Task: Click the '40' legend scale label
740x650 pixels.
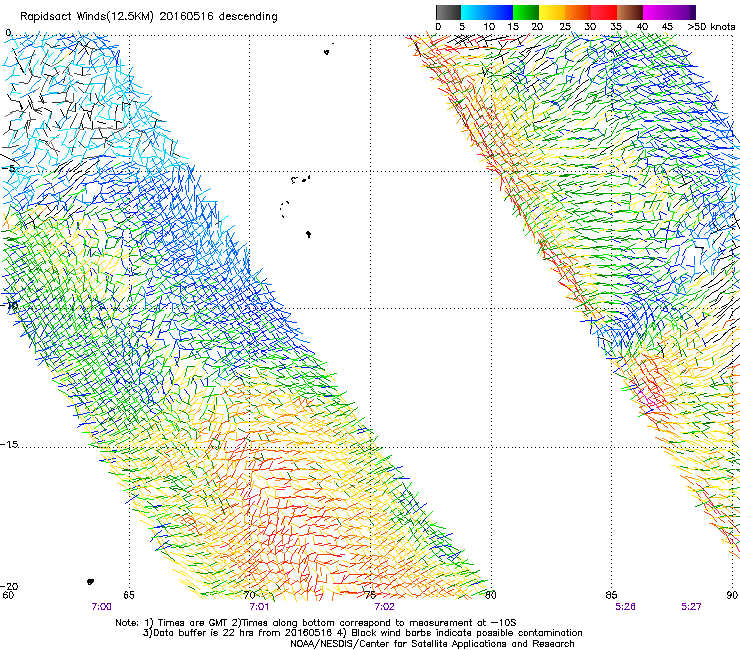Action: click(642, 27)
